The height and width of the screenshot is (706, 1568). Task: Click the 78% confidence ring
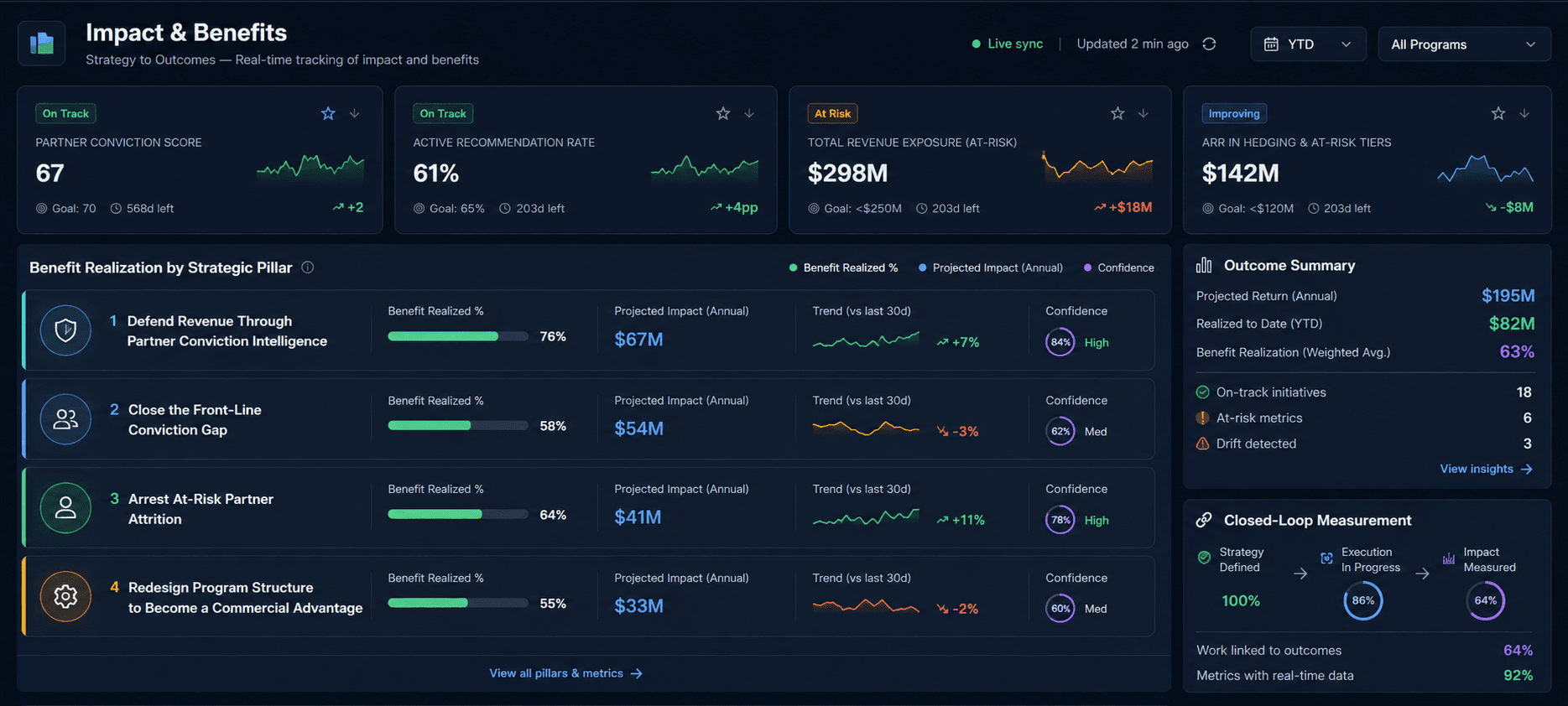1060,520
